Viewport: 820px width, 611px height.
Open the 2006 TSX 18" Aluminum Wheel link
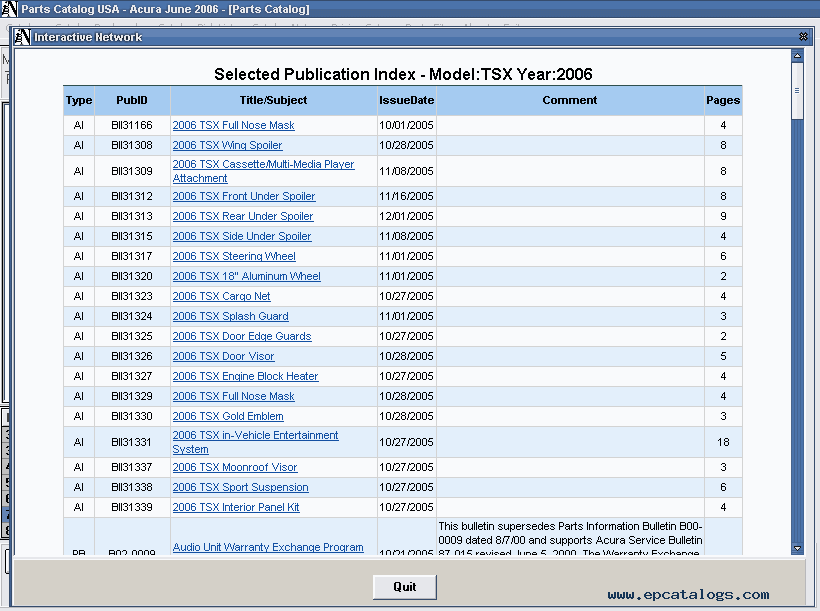click(246, 276)
